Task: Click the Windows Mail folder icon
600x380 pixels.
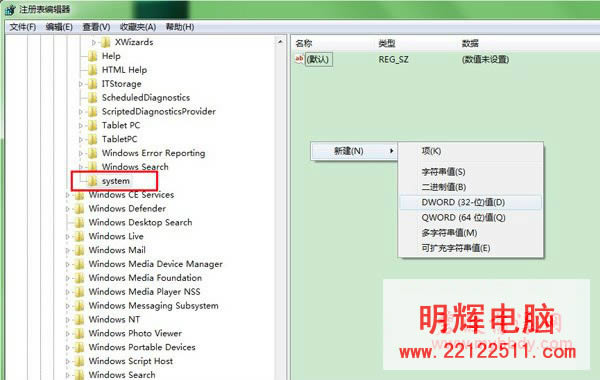Action: coord(79,250)
